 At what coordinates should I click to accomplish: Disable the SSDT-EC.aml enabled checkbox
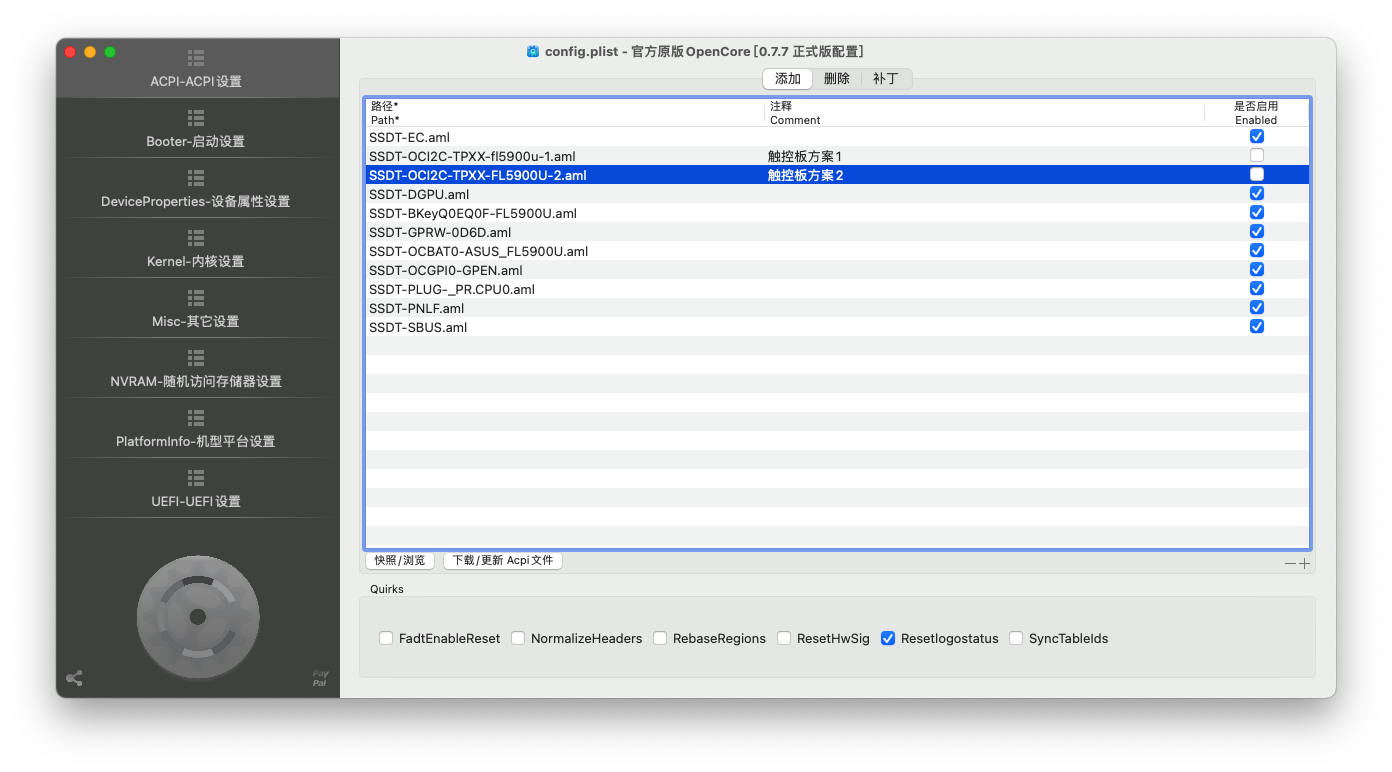1256,137
